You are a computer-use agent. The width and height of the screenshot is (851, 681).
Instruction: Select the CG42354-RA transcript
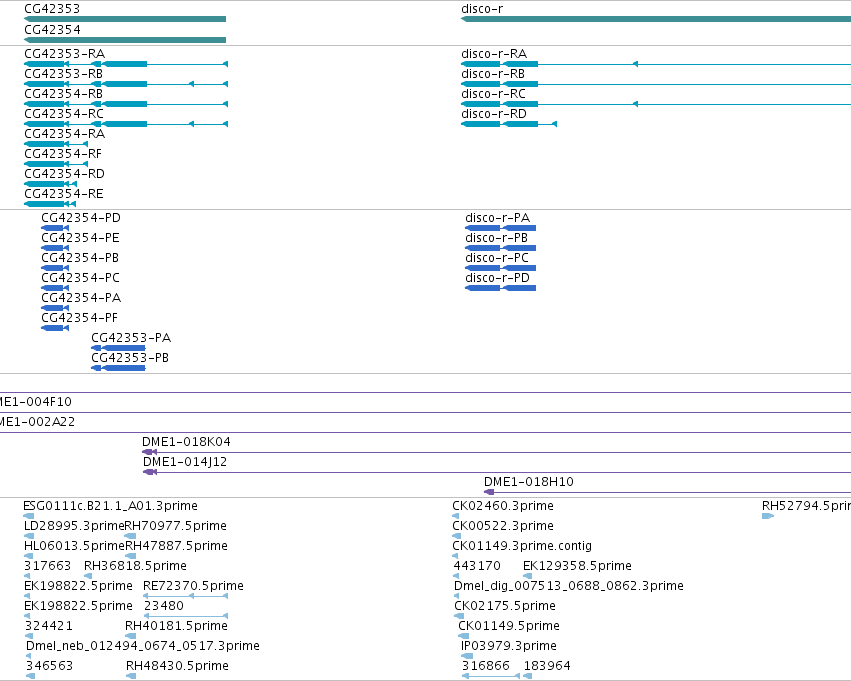(56, 144)
